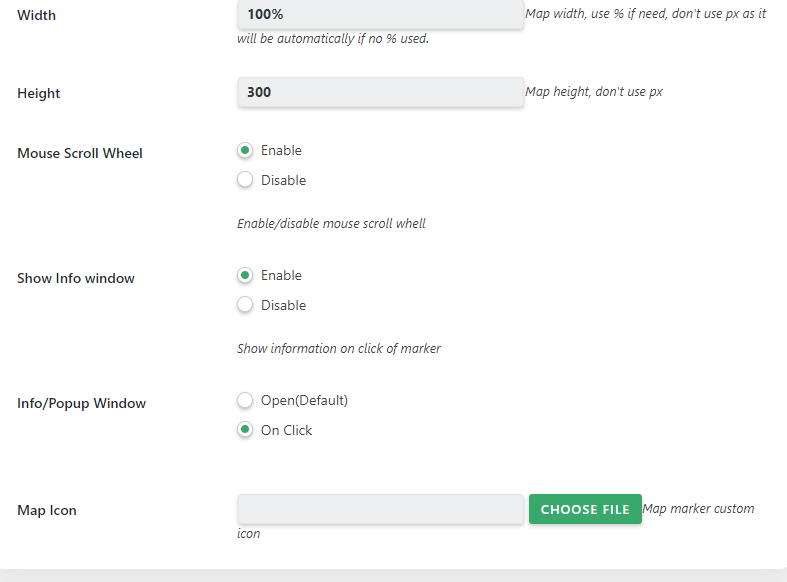Image resolution: width=787 pixels, height=582 pixels.
Task: Click the 'Show information on click of marker' text
Action: [339, 348]
